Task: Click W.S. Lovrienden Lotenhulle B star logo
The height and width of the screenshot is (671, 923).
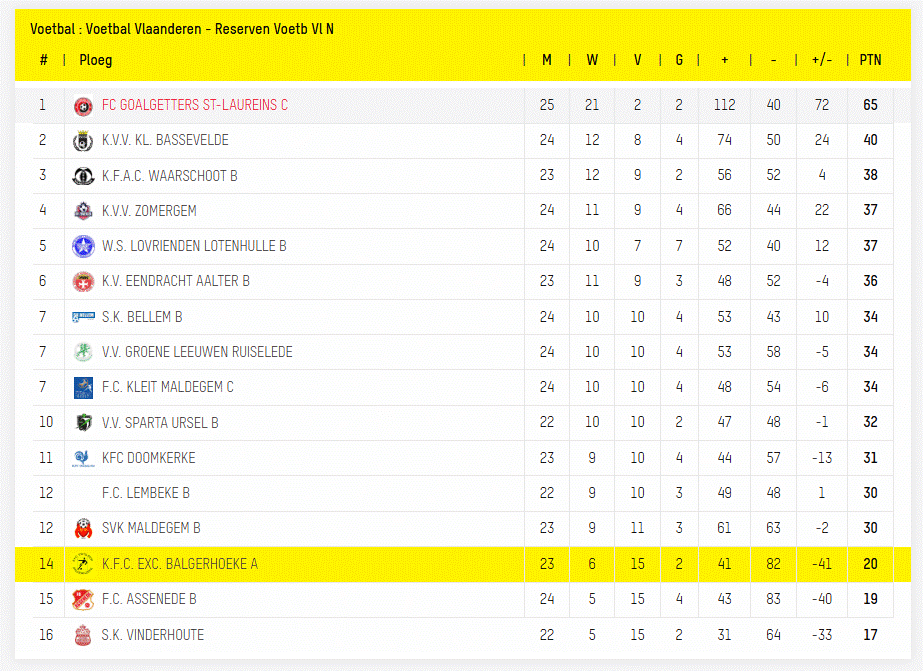Action: (x=83, y=246)
